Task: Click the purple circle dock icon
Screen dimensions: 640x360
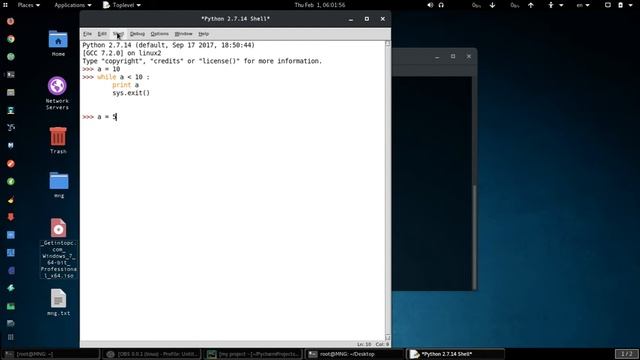Action: pos(11,270)
